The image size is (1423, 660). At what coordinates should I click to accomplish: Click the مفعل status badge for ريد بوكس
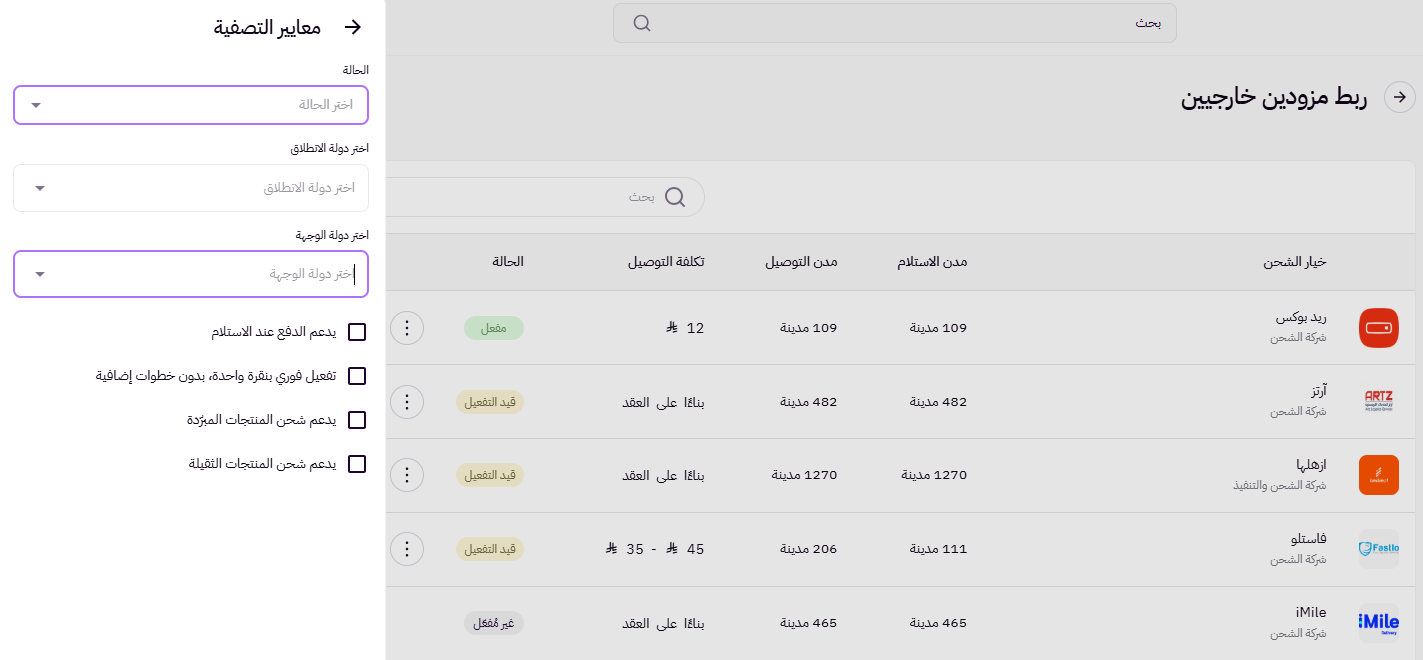point(494,327)
